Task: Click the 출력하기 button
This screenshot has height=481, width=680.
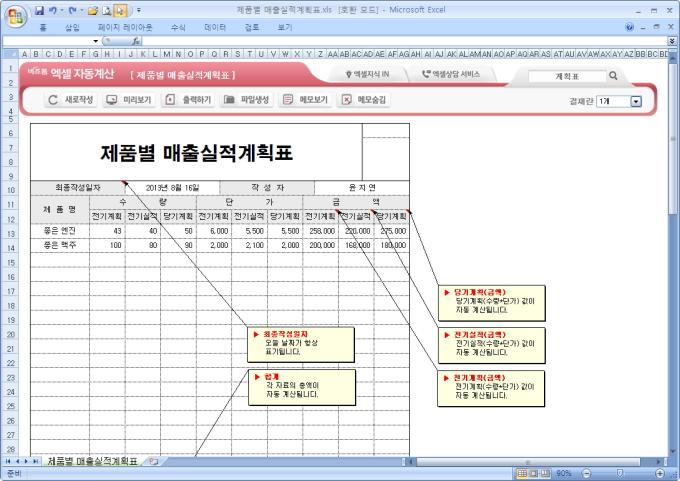Action: point(188,100)
